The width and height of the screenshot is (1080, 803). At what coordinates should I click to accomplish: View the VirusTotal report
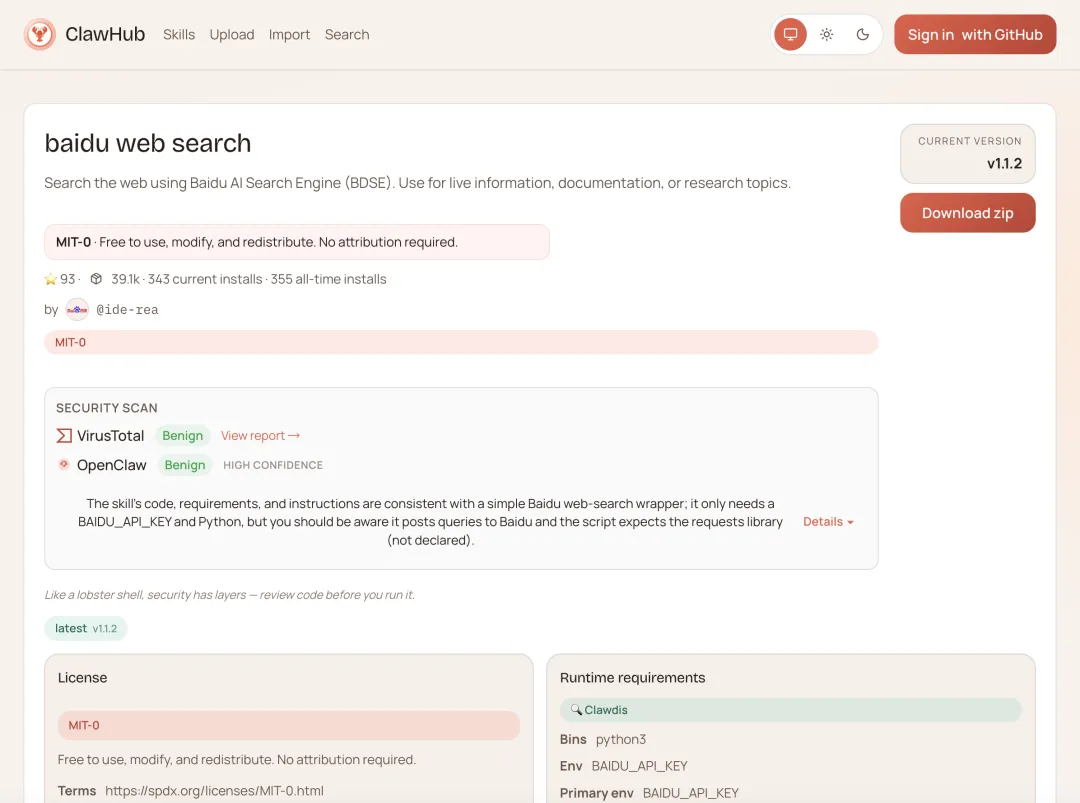[x=260, y=435]
